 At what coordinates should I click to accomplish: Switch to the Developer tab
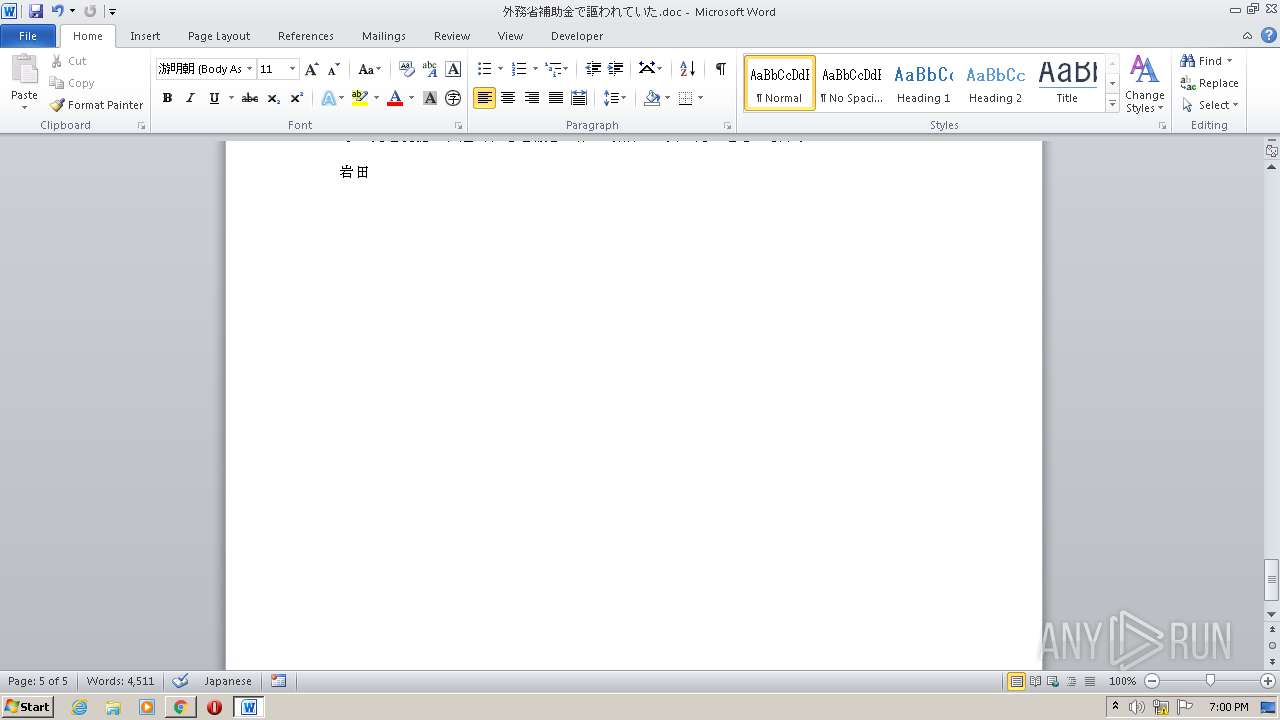coord(577,35)
